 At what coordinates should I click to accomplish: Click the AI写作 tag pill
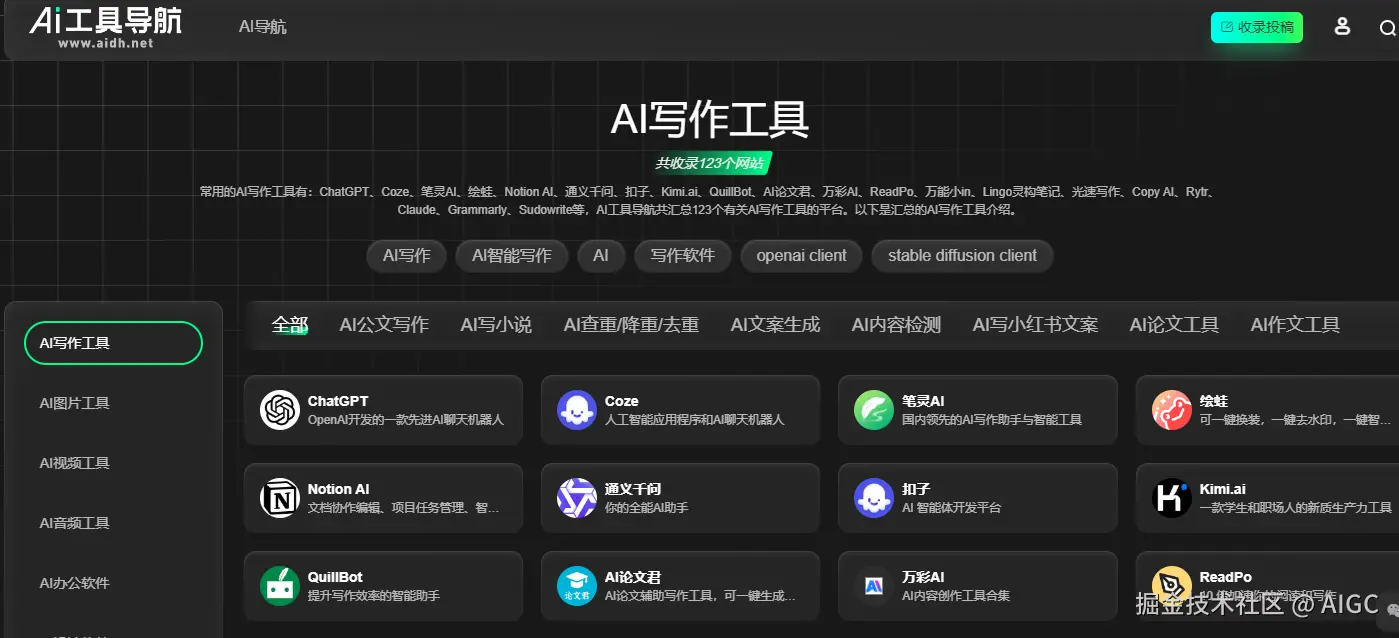pos(406,255)
